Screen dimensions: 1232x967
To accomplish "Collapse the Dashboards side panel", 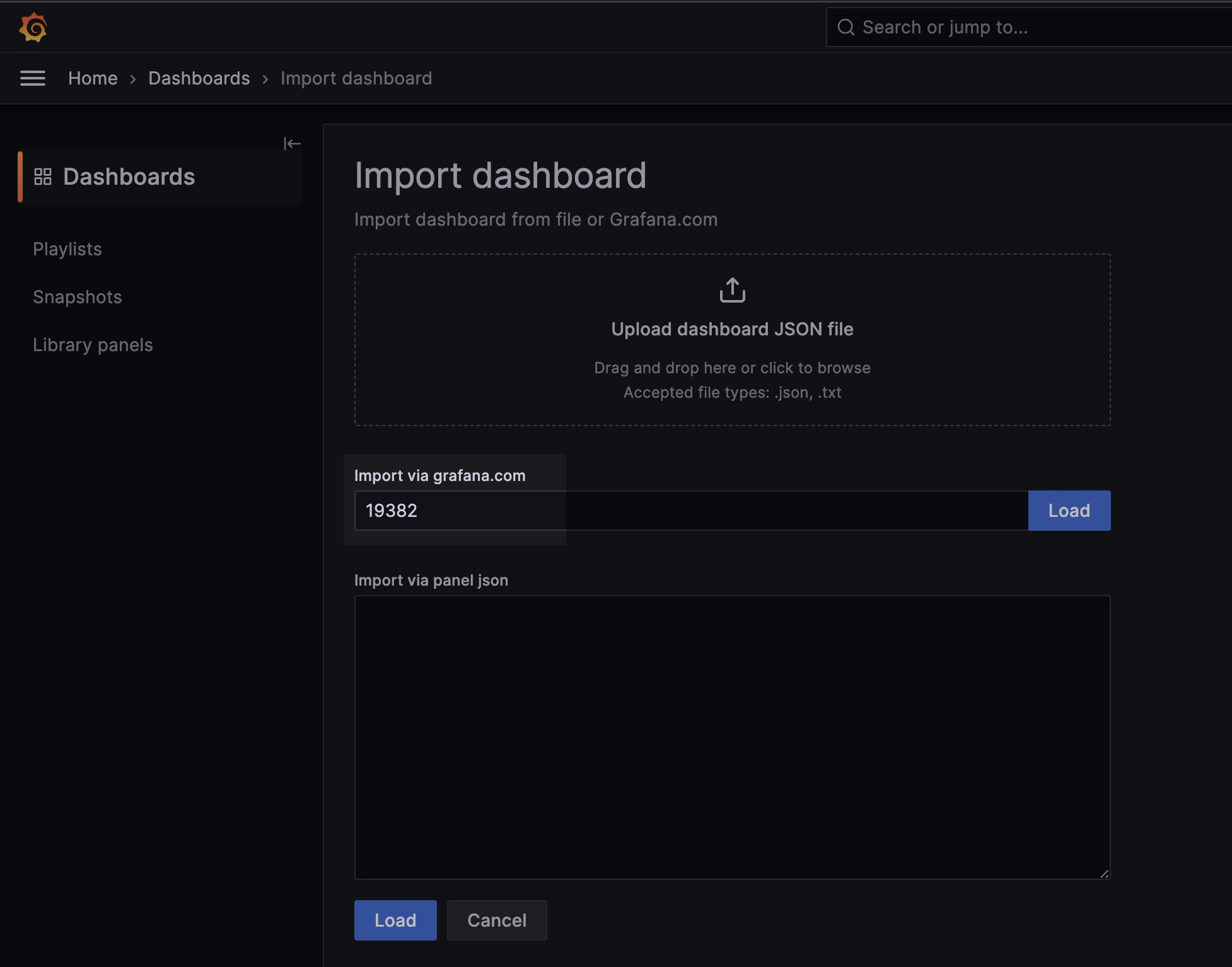I will tap(293, 144).
